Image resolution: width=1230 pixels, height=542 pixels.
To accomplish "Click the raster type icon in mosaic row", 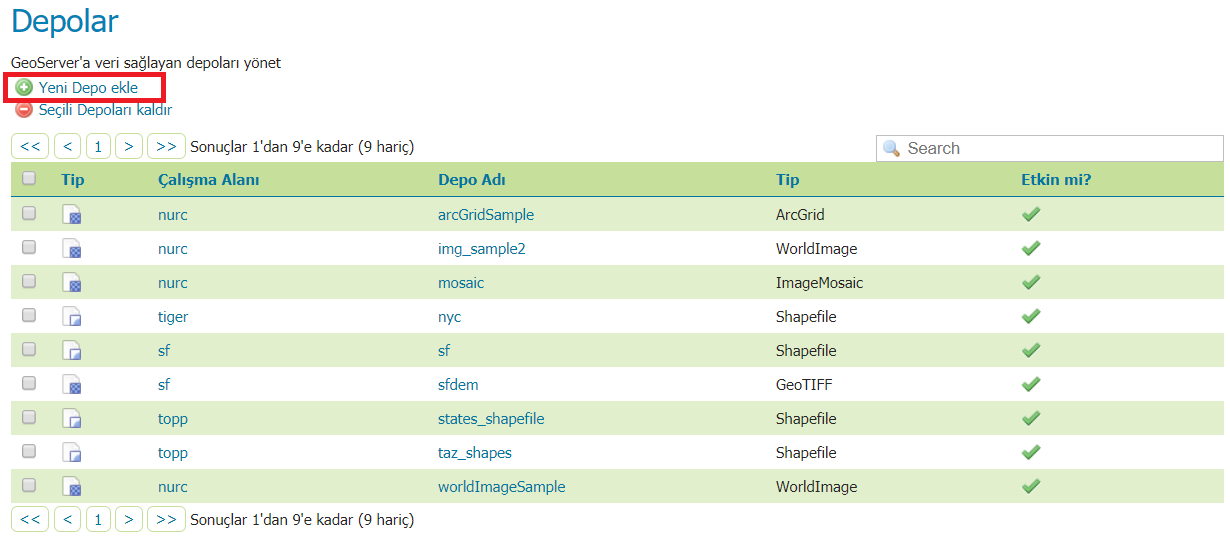I will tap(72, 283).
